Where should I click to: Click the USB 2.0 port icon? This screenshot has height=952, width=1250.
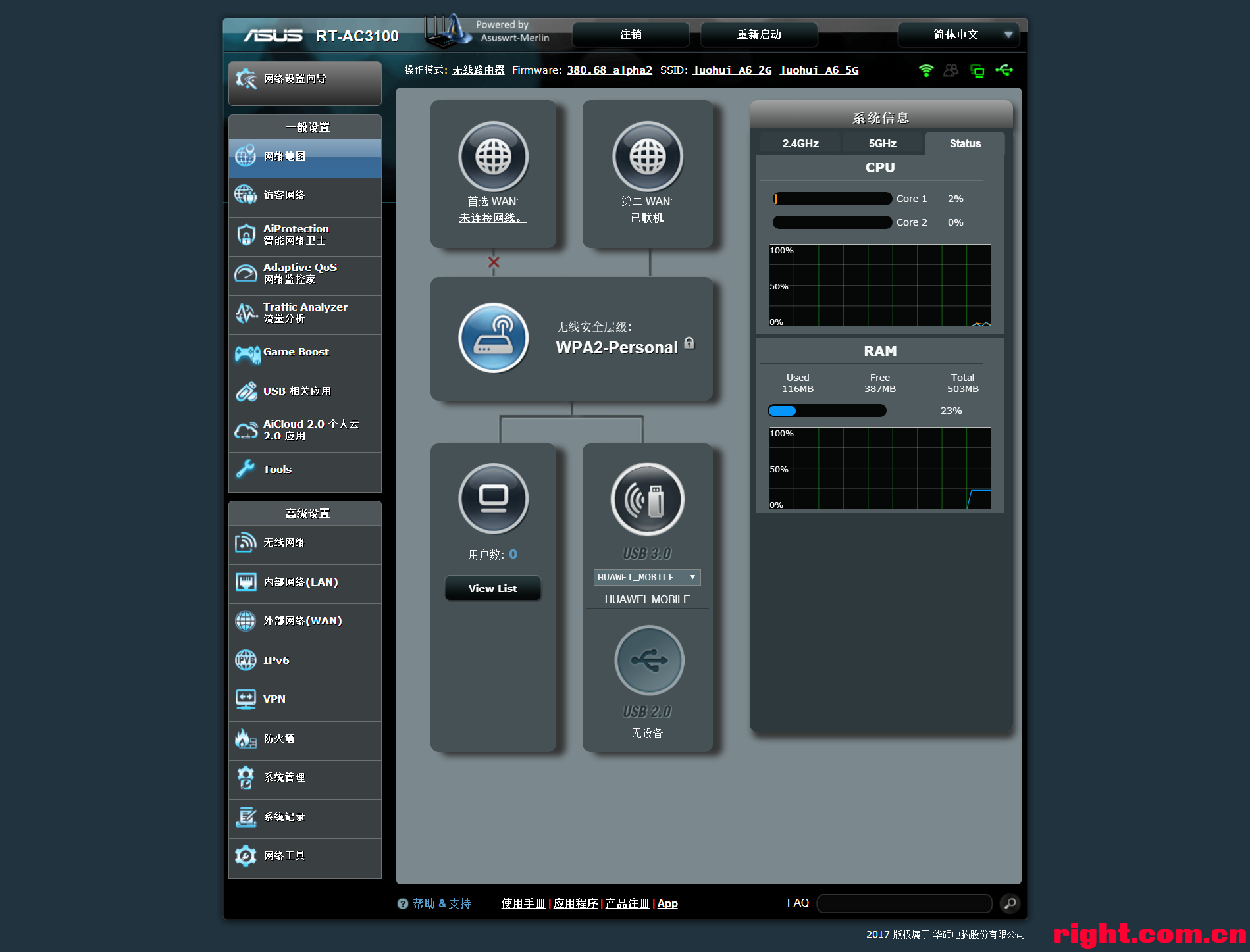coord(649,661)
